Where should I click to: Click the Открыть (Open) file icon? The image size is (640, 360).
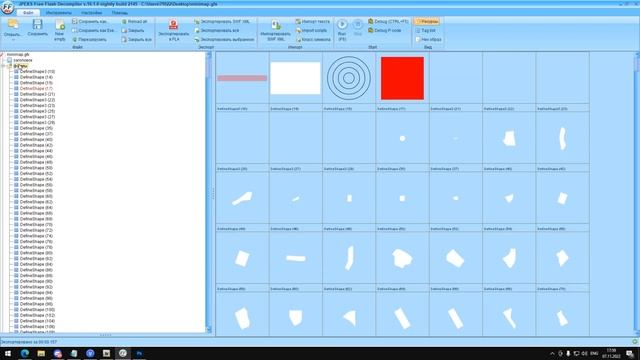point(13,24)
